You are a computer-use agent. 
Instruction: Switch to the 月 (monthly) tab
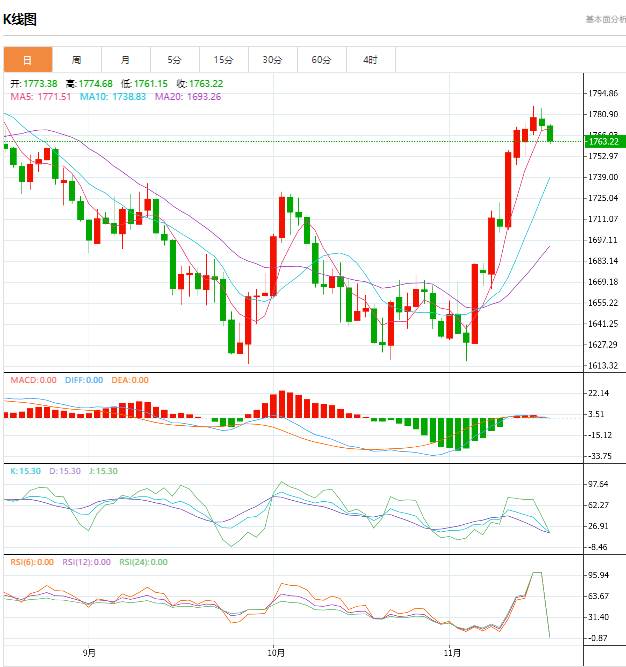click(125, 60)
